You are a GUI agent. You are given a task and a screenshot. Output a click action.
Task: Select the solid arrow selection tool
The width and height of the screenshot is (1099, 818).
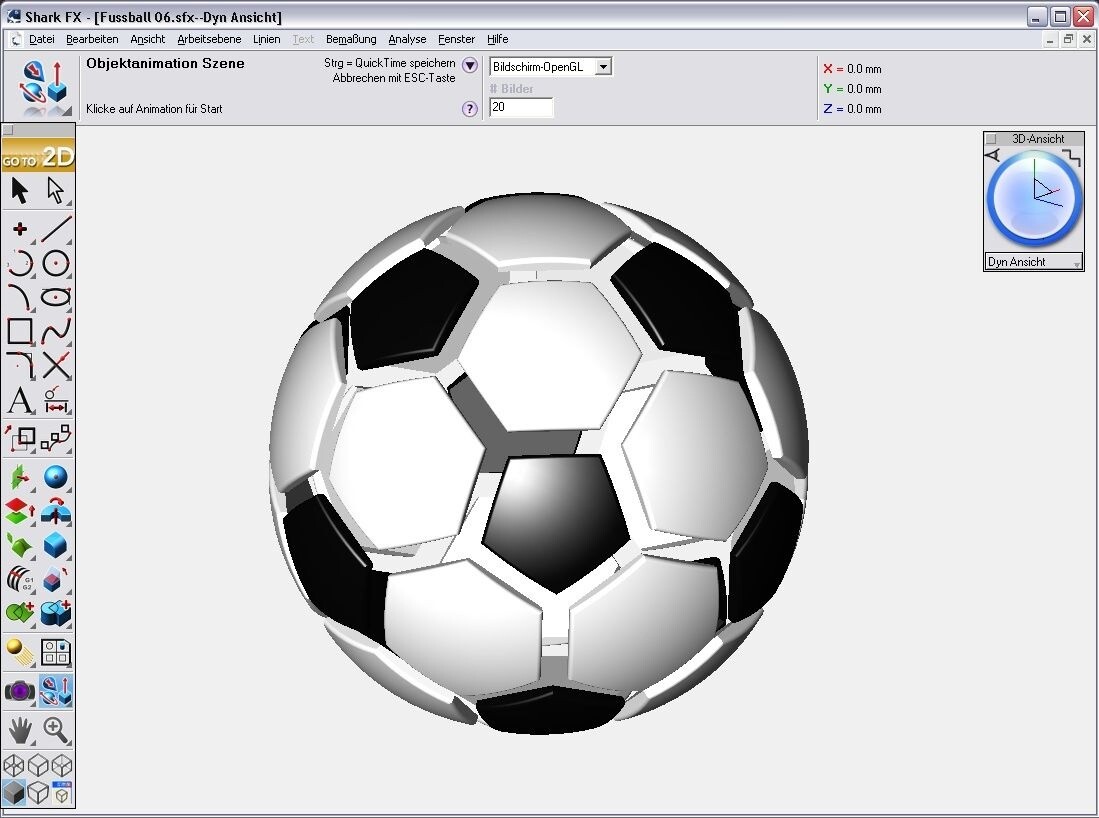[x=20, y=191]
